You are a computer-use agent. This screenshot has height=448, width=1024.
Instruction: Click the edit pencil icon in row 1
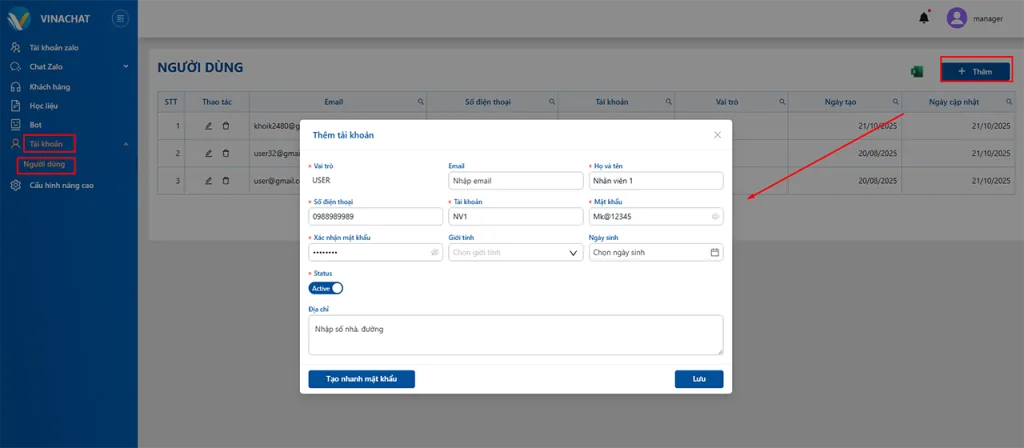208,126
